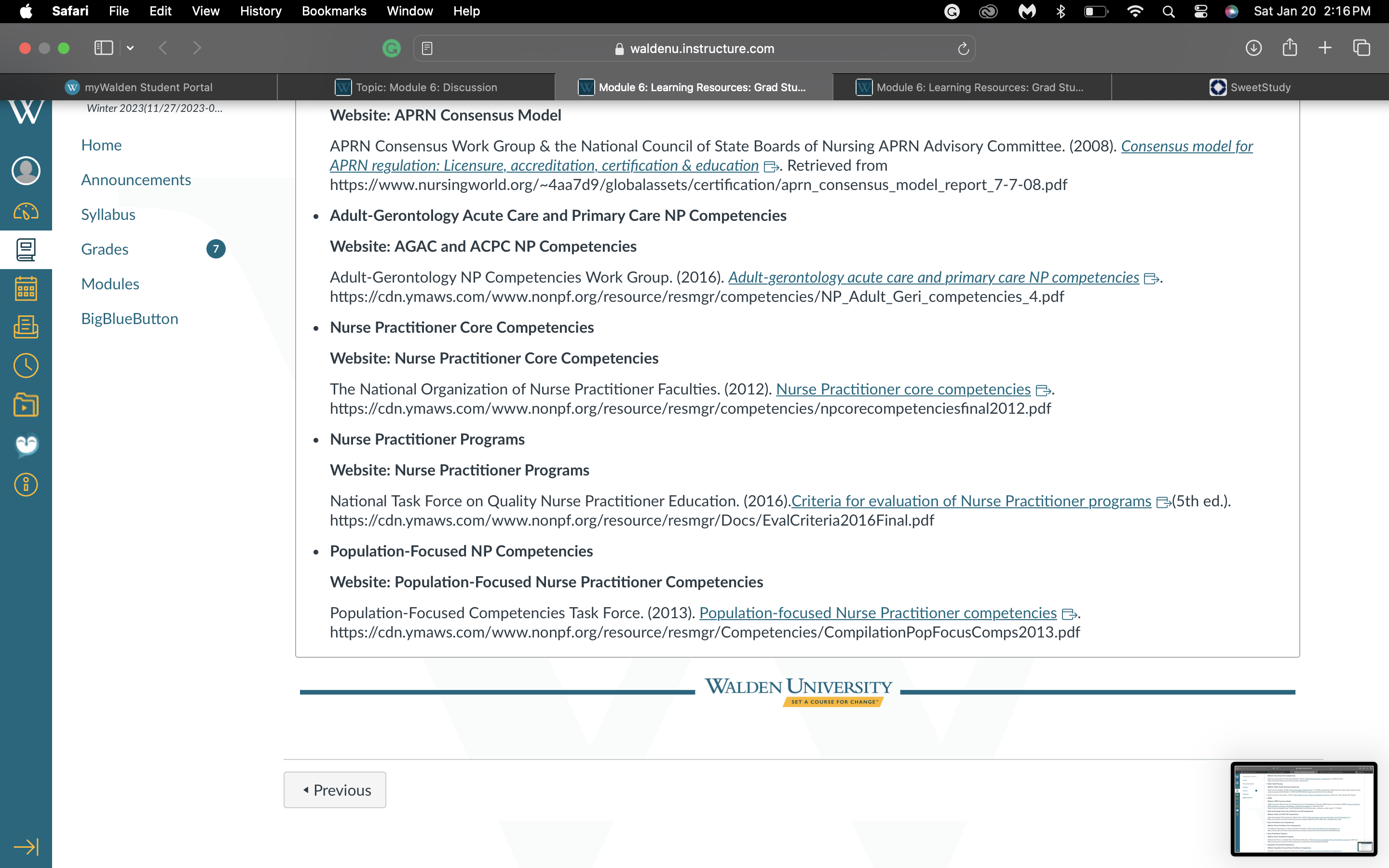The height and width of the screenshot is (868, 1389).
Task: Open the History clock icon in sidebar
Action: click(26, 366)
